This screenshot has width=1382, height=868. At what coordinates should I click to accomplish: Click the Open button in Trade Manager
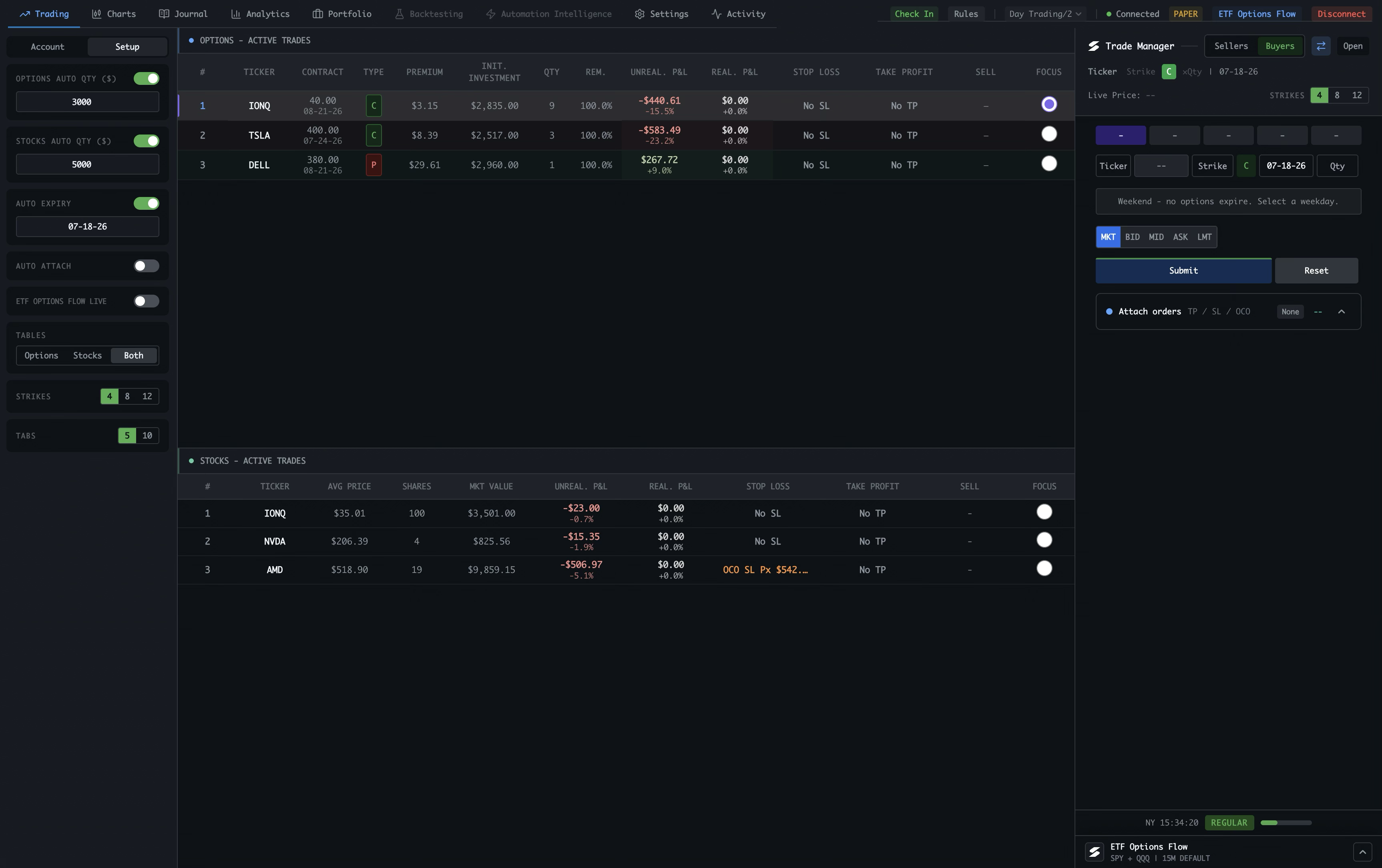coord(1352,46)
